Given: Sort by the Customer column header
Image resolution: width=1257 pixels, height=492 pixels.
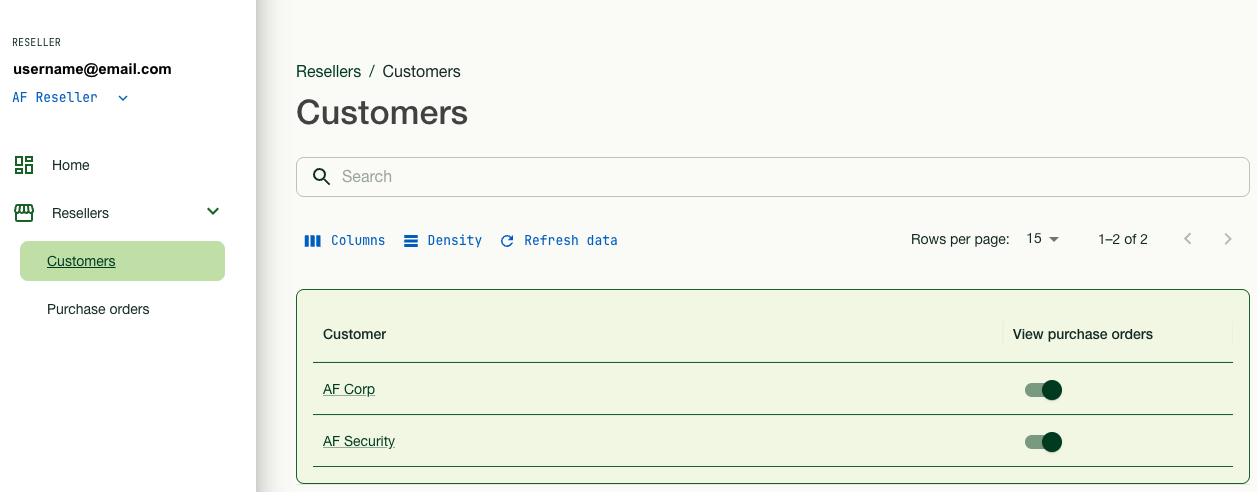Looking at the screenshot, I should point(355,334).
